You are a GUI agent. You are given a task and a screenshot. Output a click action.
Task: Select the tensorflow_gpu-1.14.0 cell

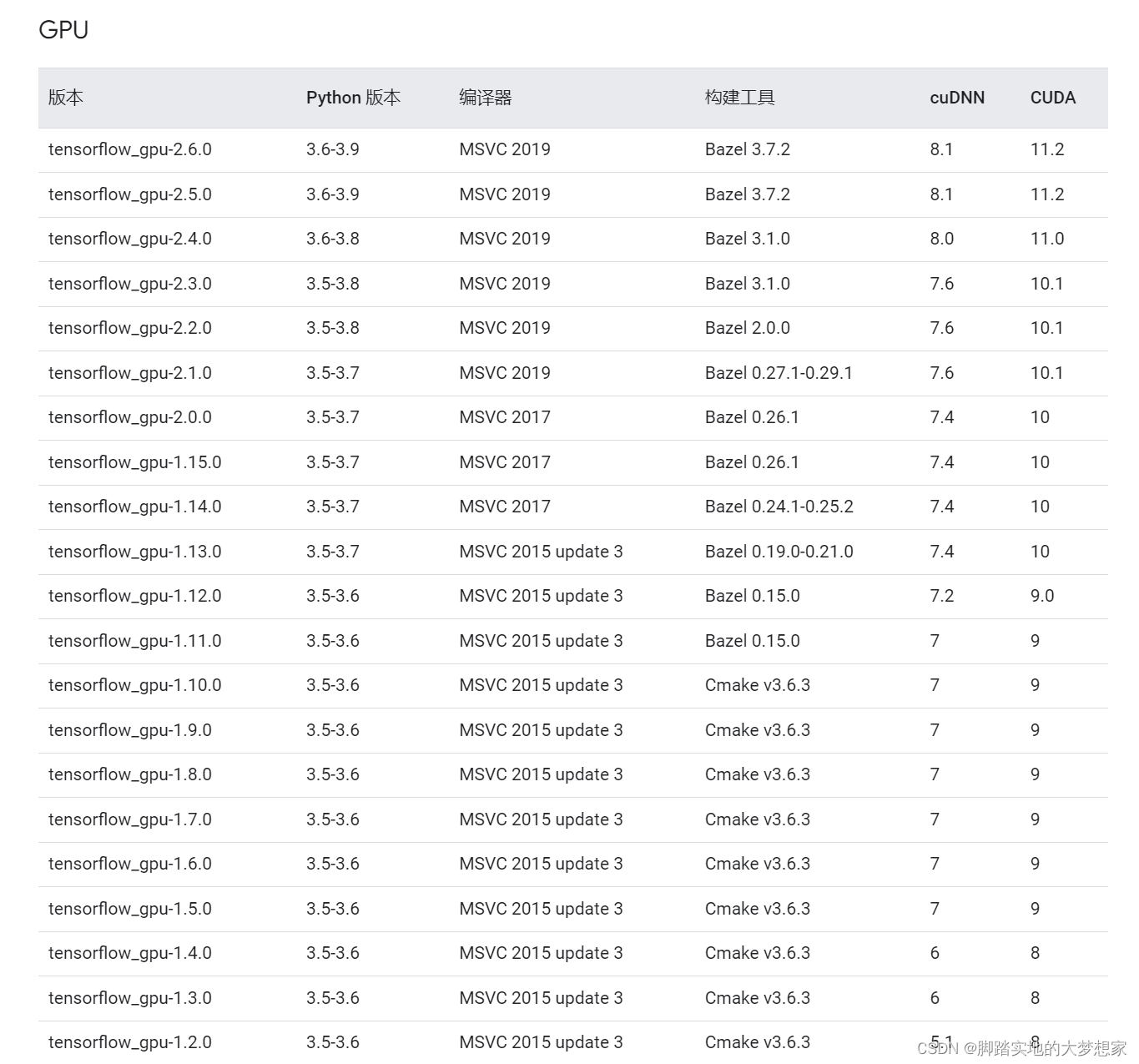pyautogui.click(x=135, y=507)
